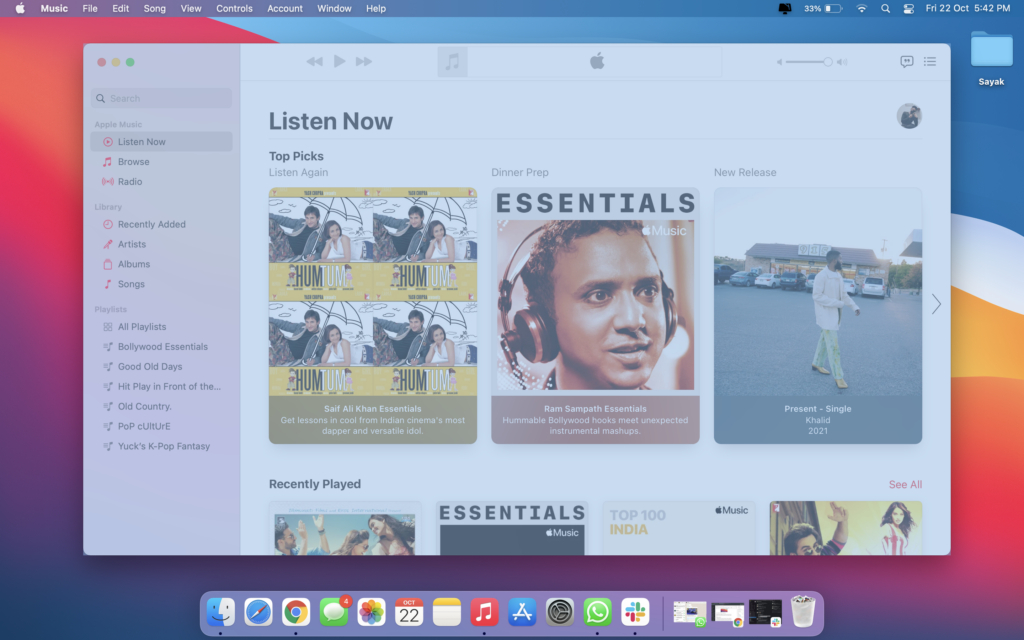Launch Google Chrome from the Dock
Image resolution: width=1024 pixels, height=640 pixels.
coord(296,613)
